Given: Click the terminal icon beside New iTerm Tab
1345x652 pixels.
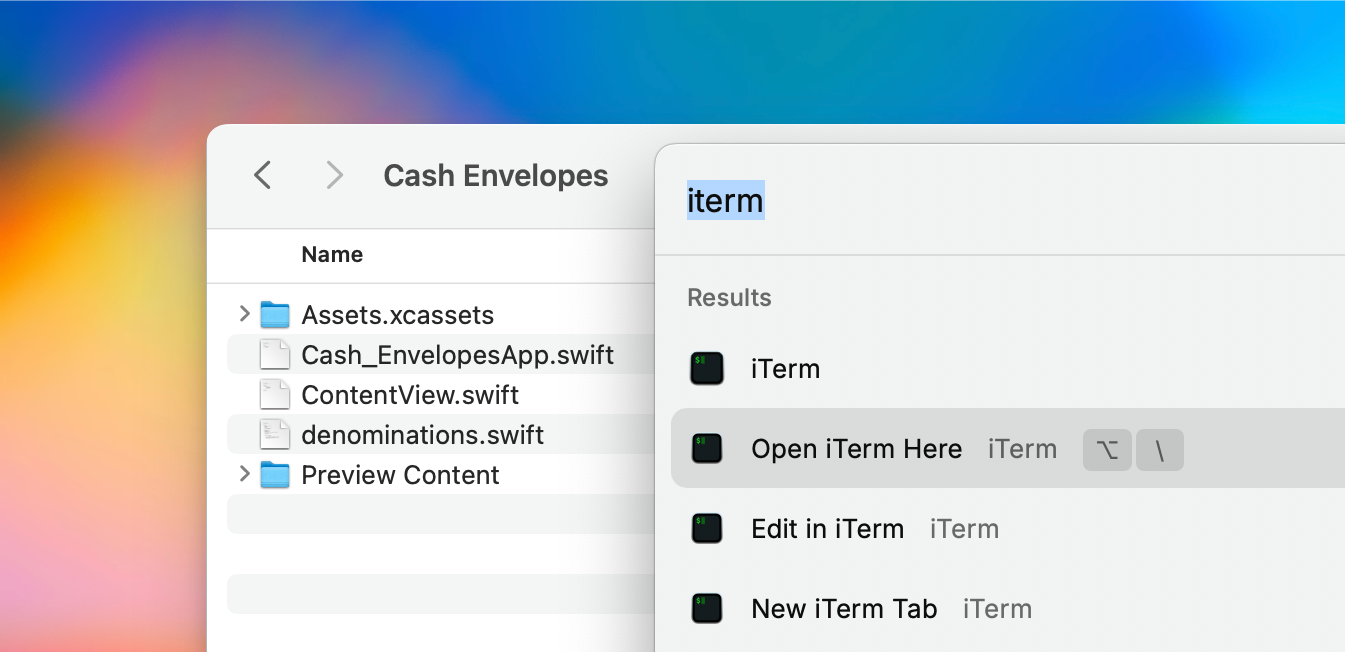Looking at the screenshot, I should click(x=707, y=608).
